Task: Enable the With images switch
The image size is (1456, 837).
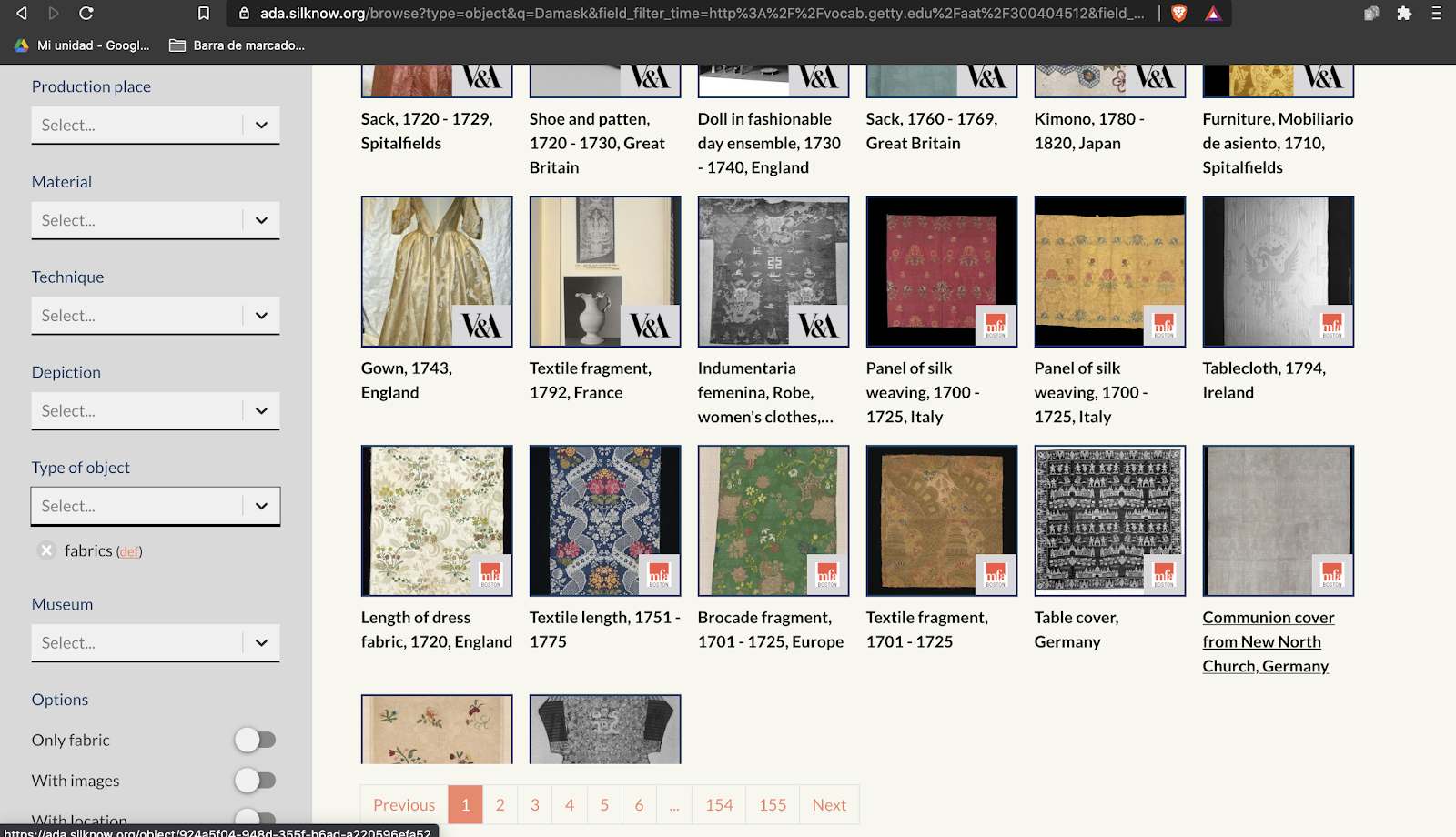Action: click(x=255, y=781)
